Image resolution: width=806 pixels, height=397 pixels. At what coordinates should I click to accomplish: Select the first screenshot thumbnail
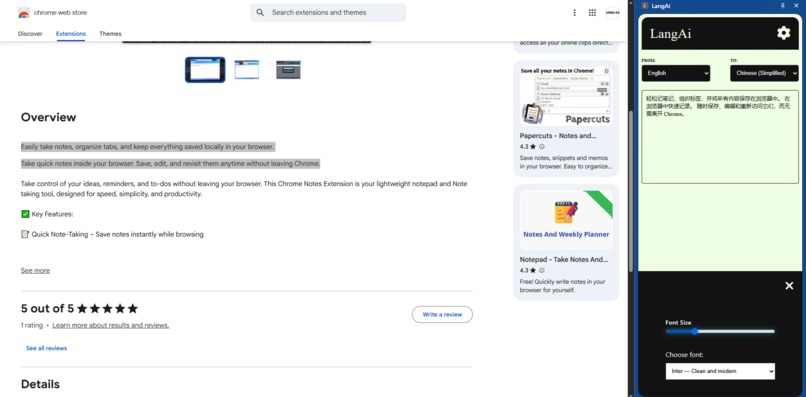(x=205, y=69)
